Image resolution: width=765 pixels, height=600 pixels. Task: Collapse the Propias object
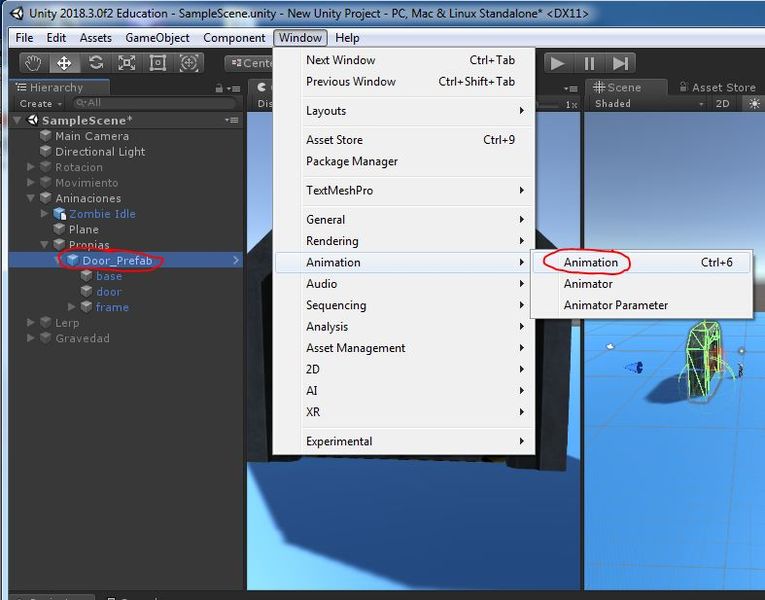tap(44, 244)
